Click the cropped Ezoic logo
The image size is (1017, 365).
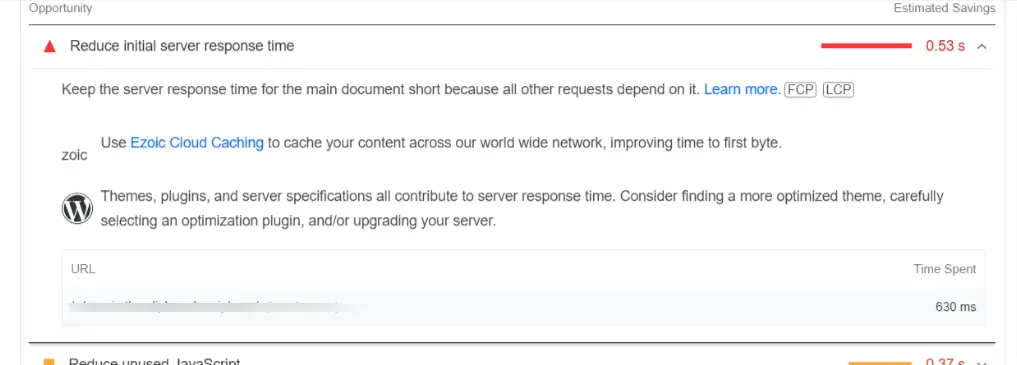tap(74, 156)
